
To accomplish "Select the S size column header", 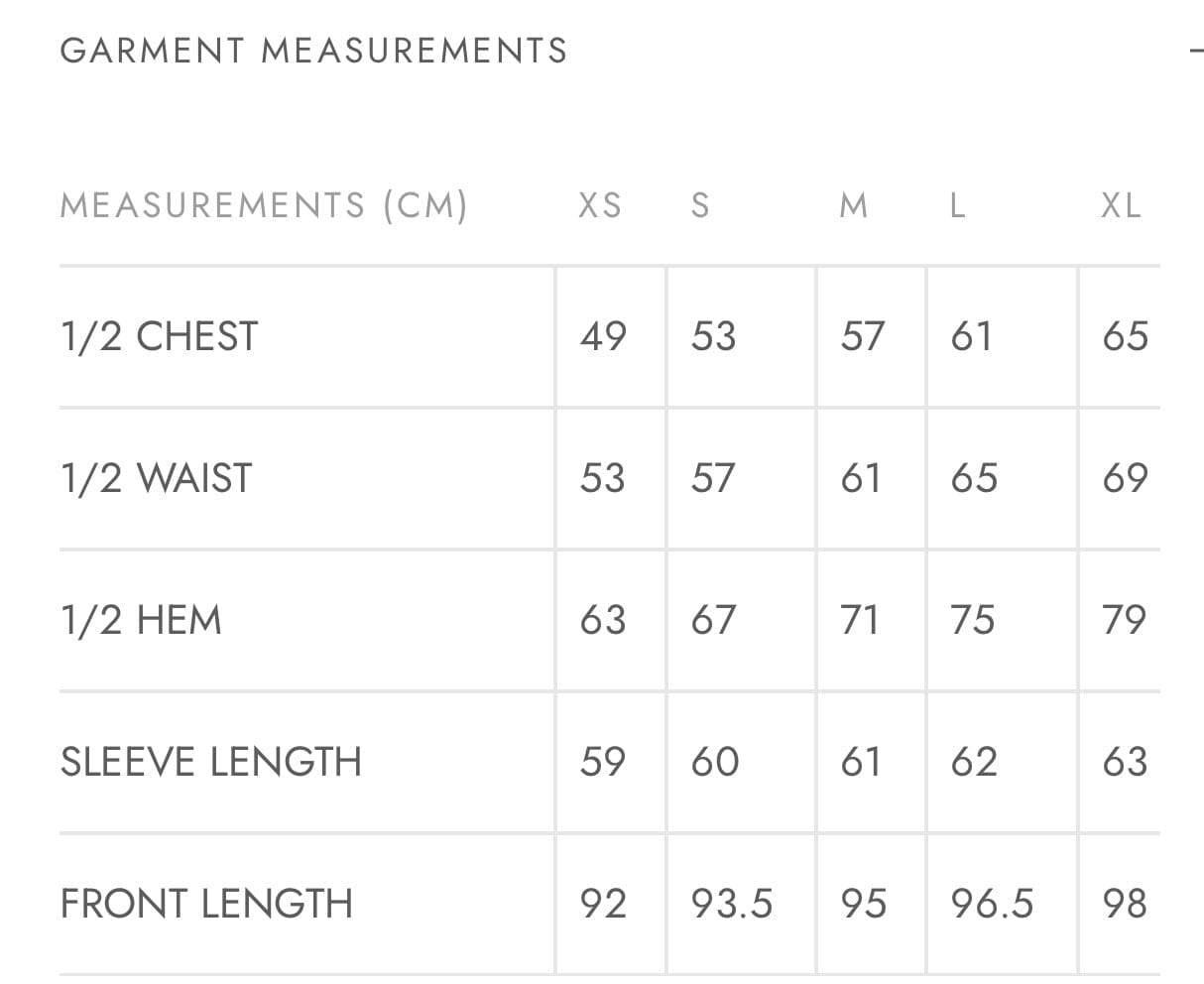I will point(700,205).
